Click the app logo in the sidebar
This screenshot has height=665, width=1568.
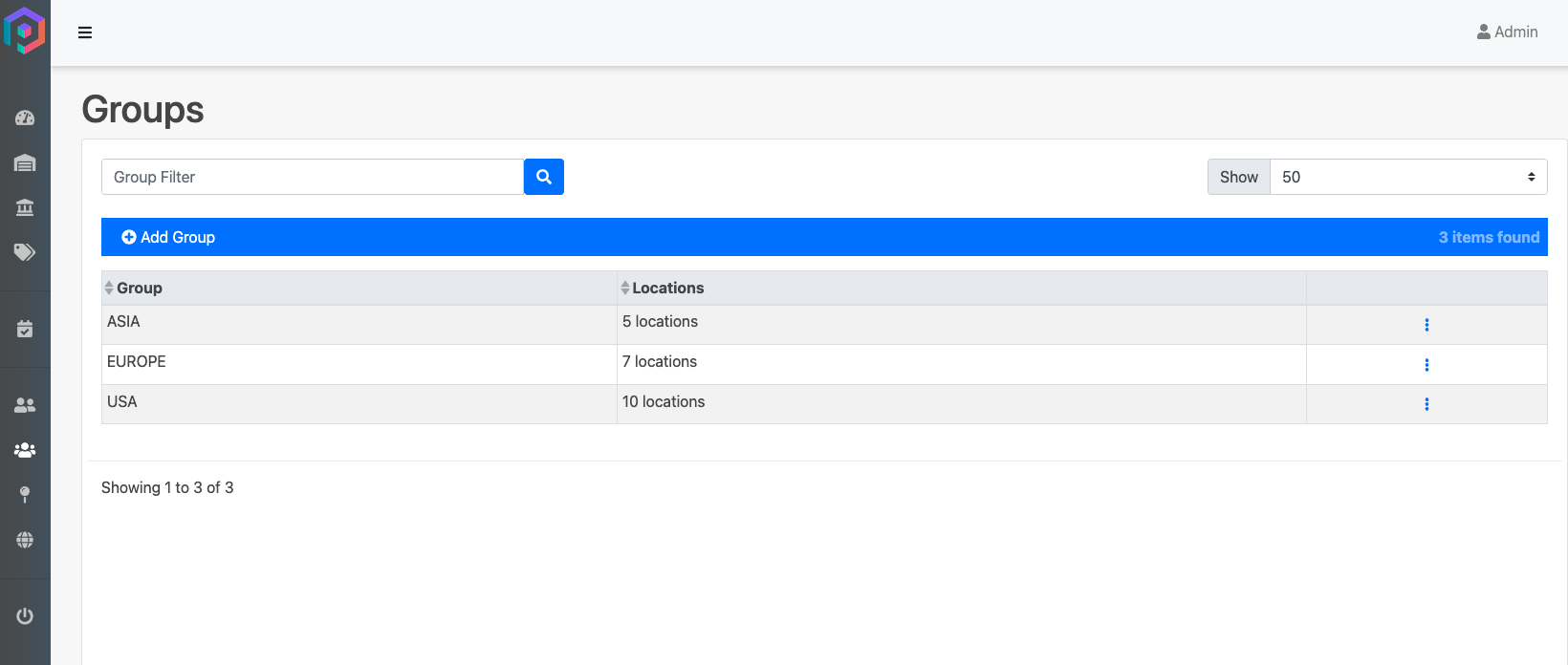click(25, 31)
